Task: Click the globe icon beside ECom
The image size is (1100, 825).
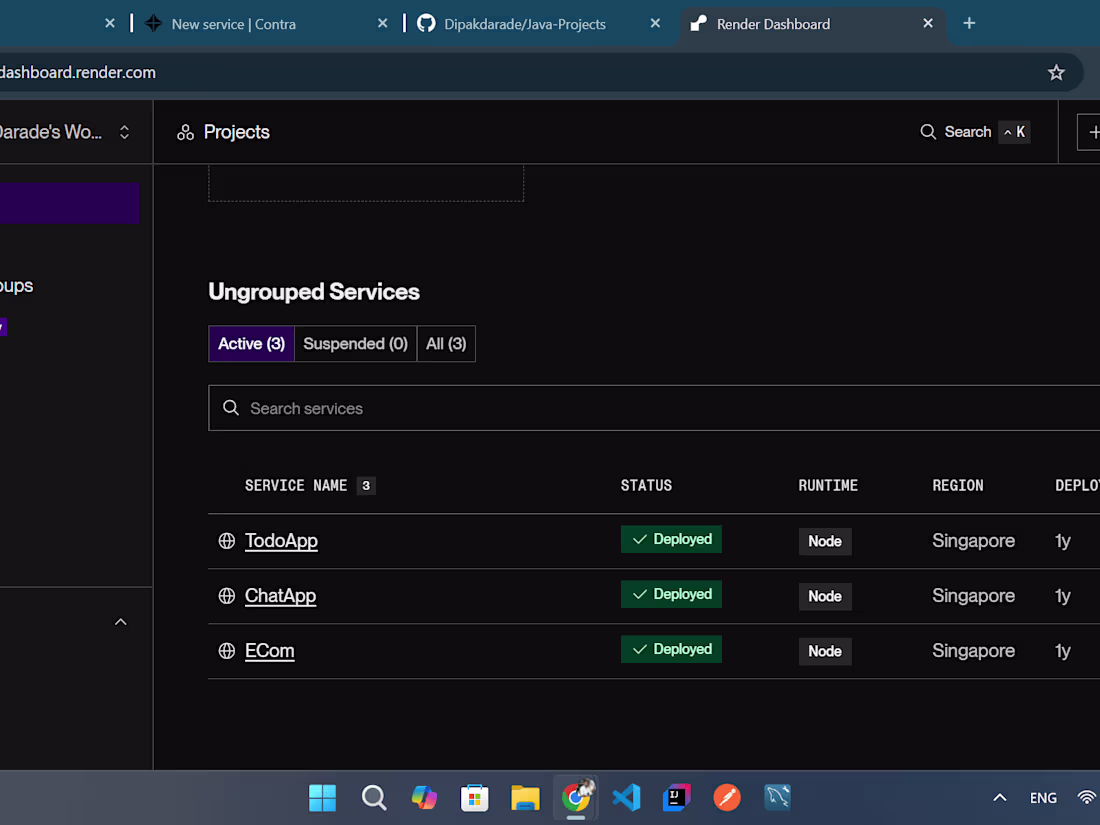Action: click(227, 651)
